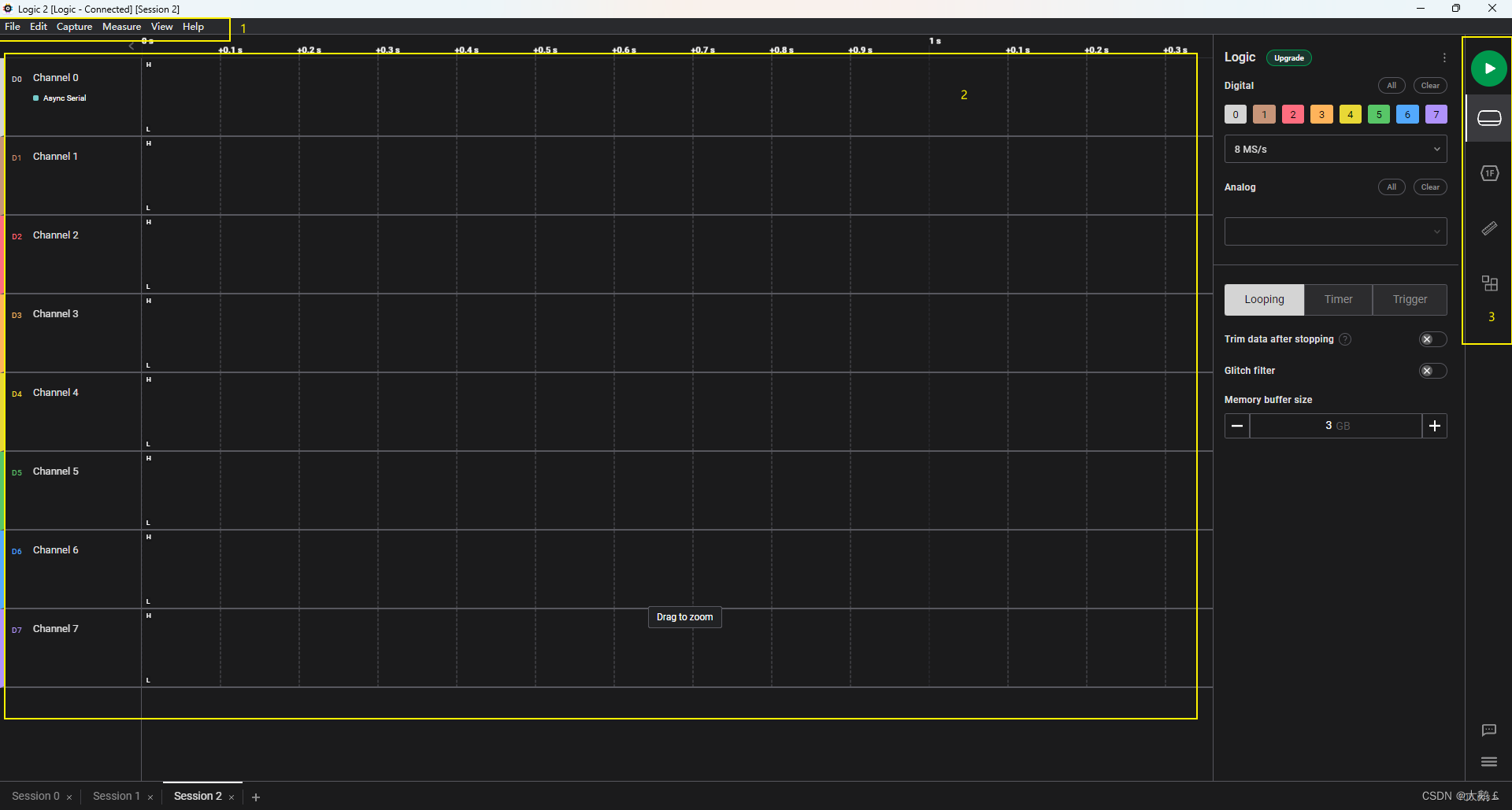Click the help icon beside Trim data
This screenshot has width=1512, height=810.
[1345, 339]
